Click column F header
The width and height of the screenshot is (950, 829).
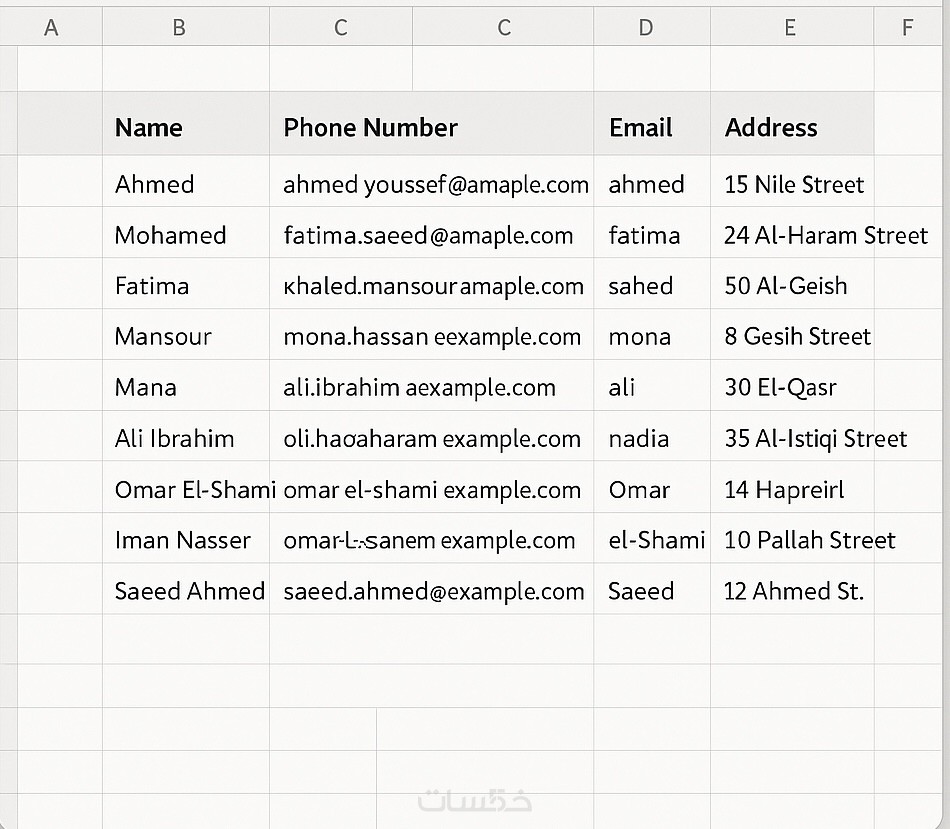point(907,28)
